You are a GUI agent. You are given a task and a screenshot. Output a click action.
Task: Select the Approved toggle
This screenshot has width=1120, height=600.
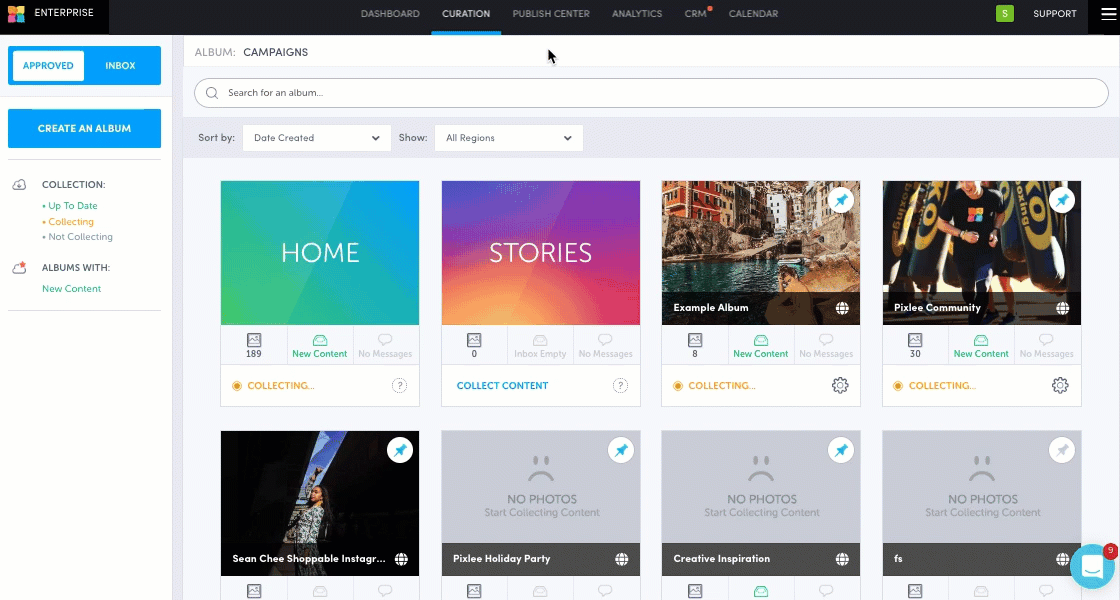pyautogui.click(x=48, y=66)
